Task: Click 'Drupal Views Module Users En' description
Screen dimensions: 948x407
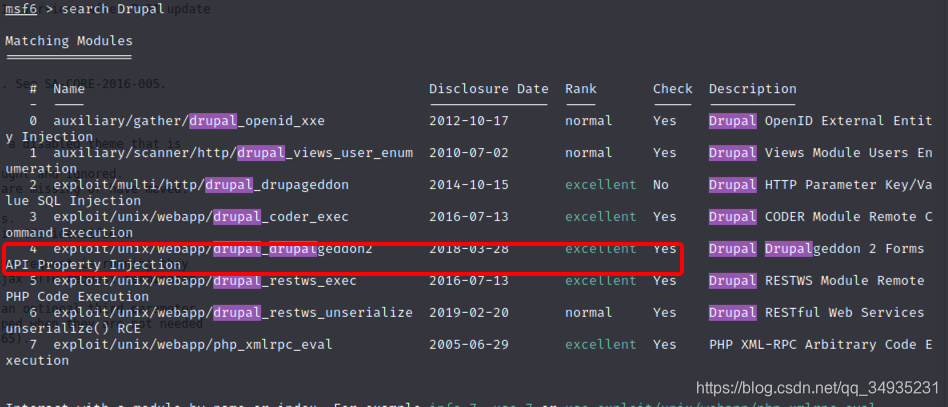Action: [820, 153]
